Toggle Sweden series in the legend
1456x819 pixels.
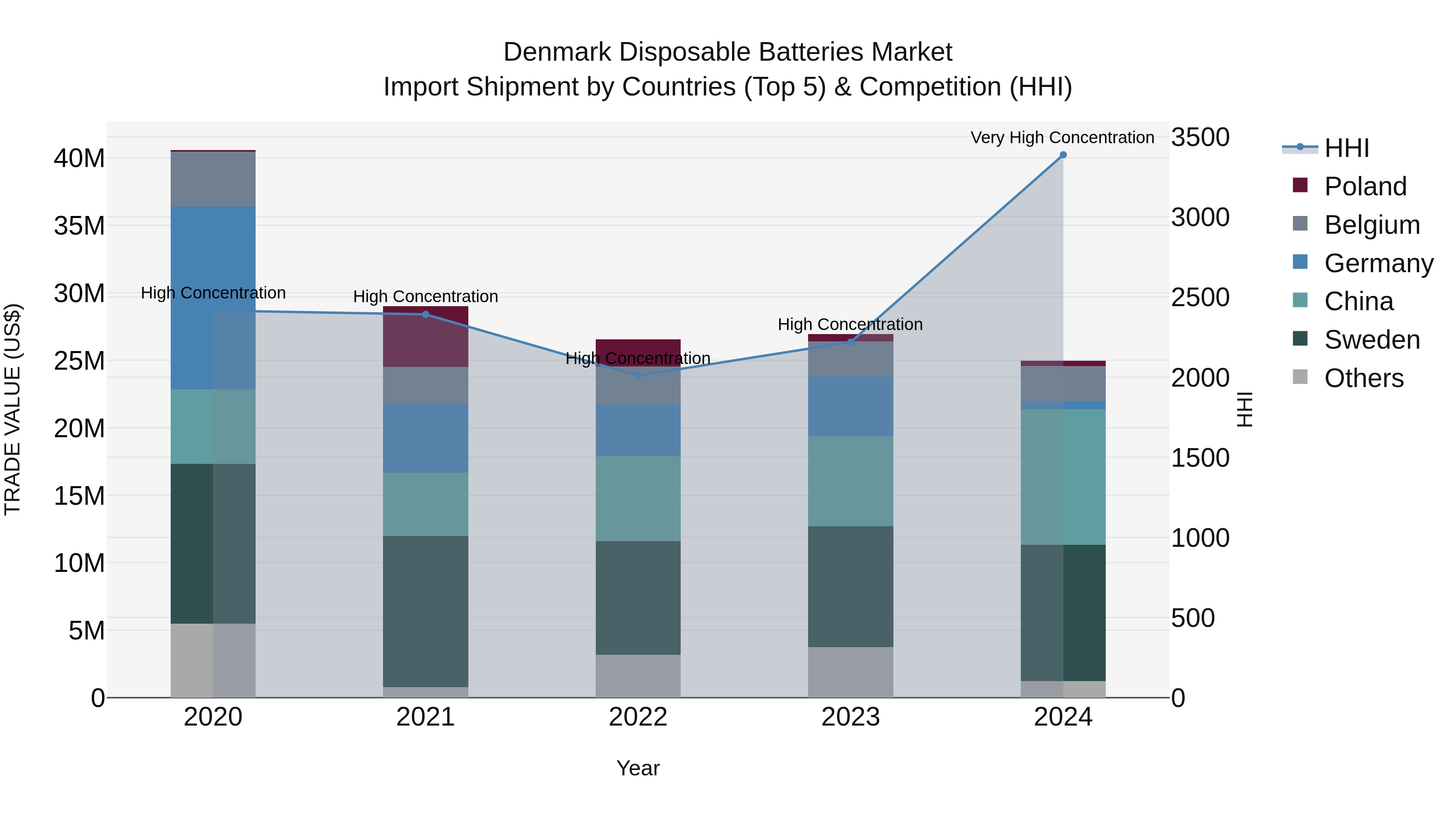1357,340
